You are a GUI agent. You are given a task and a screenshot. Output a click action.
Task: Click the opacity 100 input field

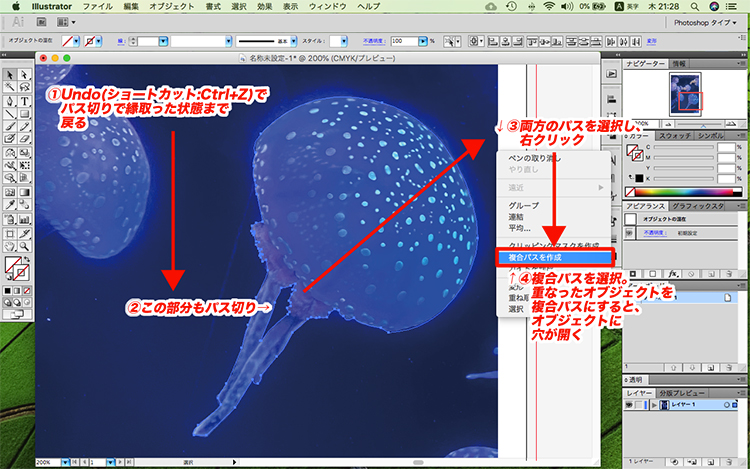click(404, 42)
